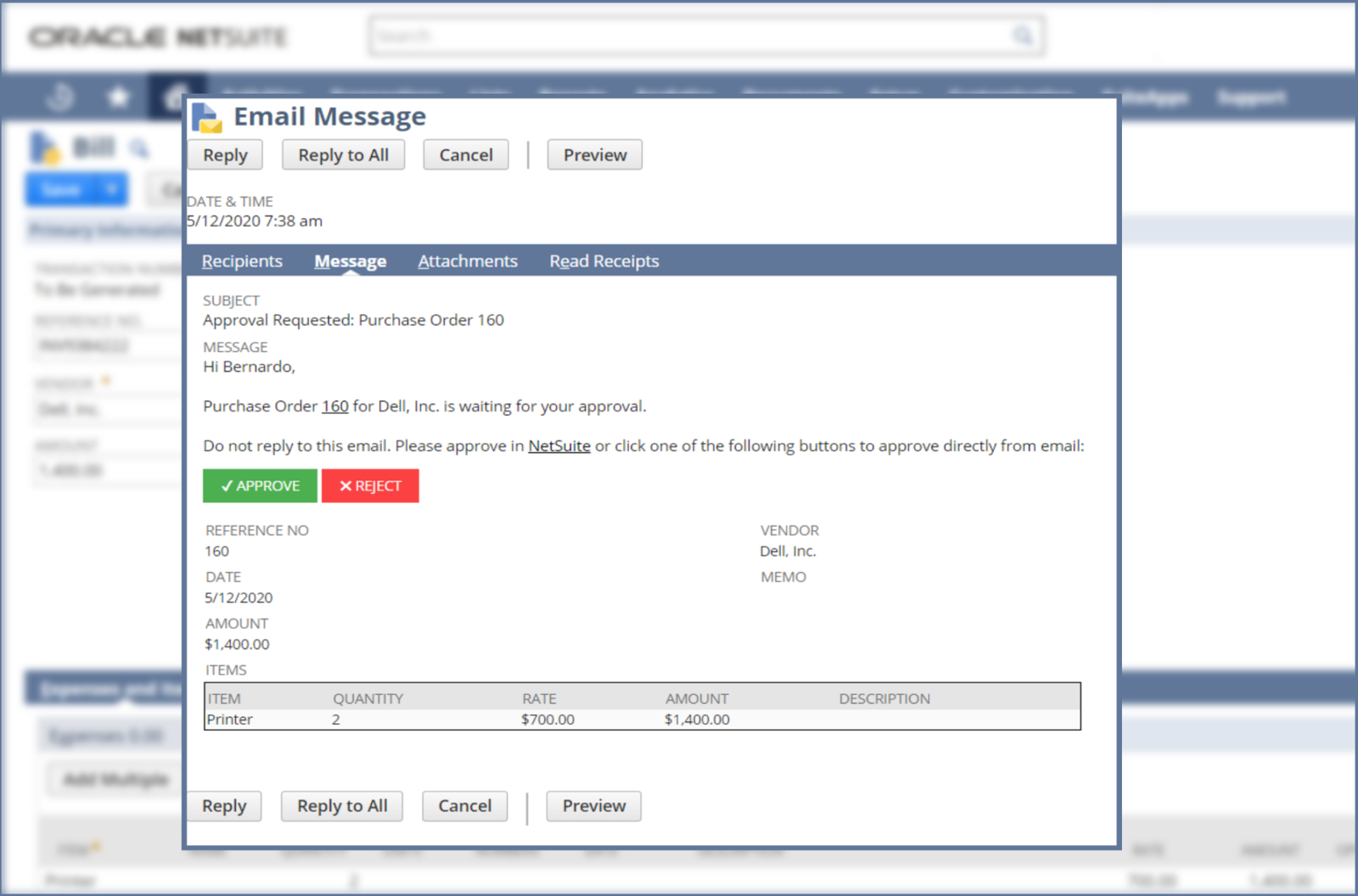Click the 'Printer' item cell
The width and height of the screenshot is (1358, 896).
(x=229, y=720)
